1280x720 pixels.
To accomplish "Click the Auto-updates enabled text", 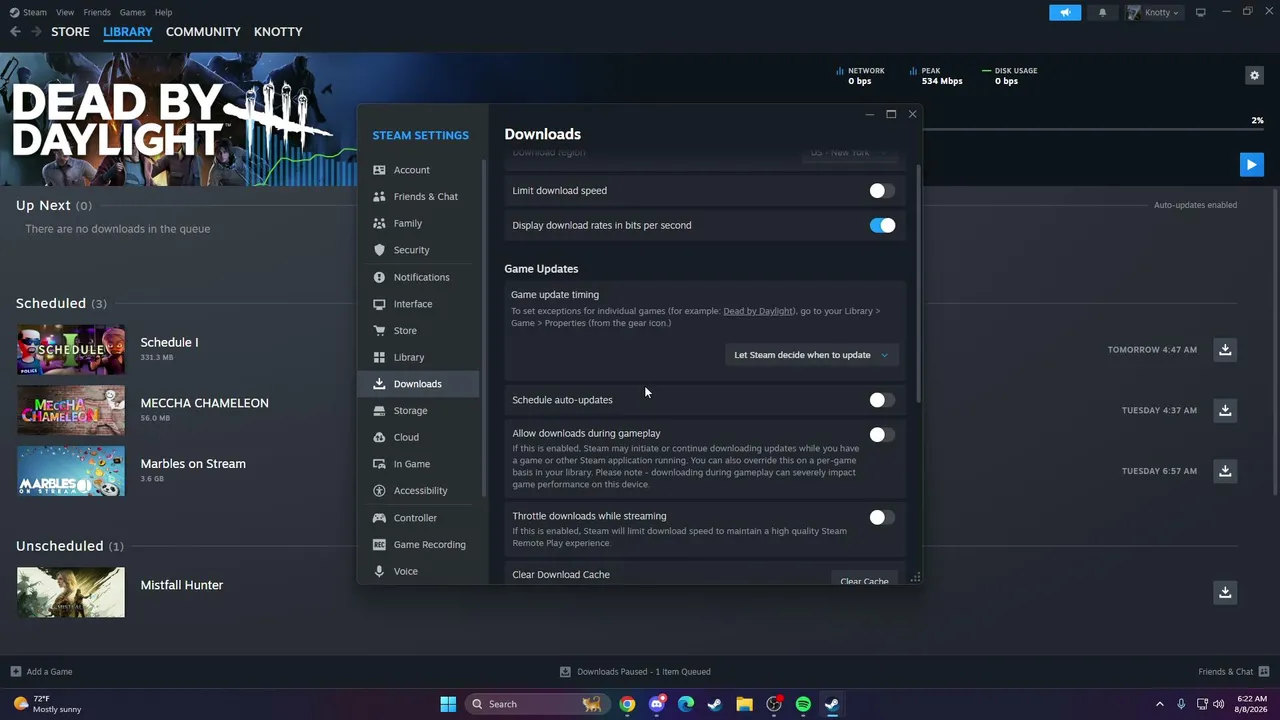I will point(1195,205).
